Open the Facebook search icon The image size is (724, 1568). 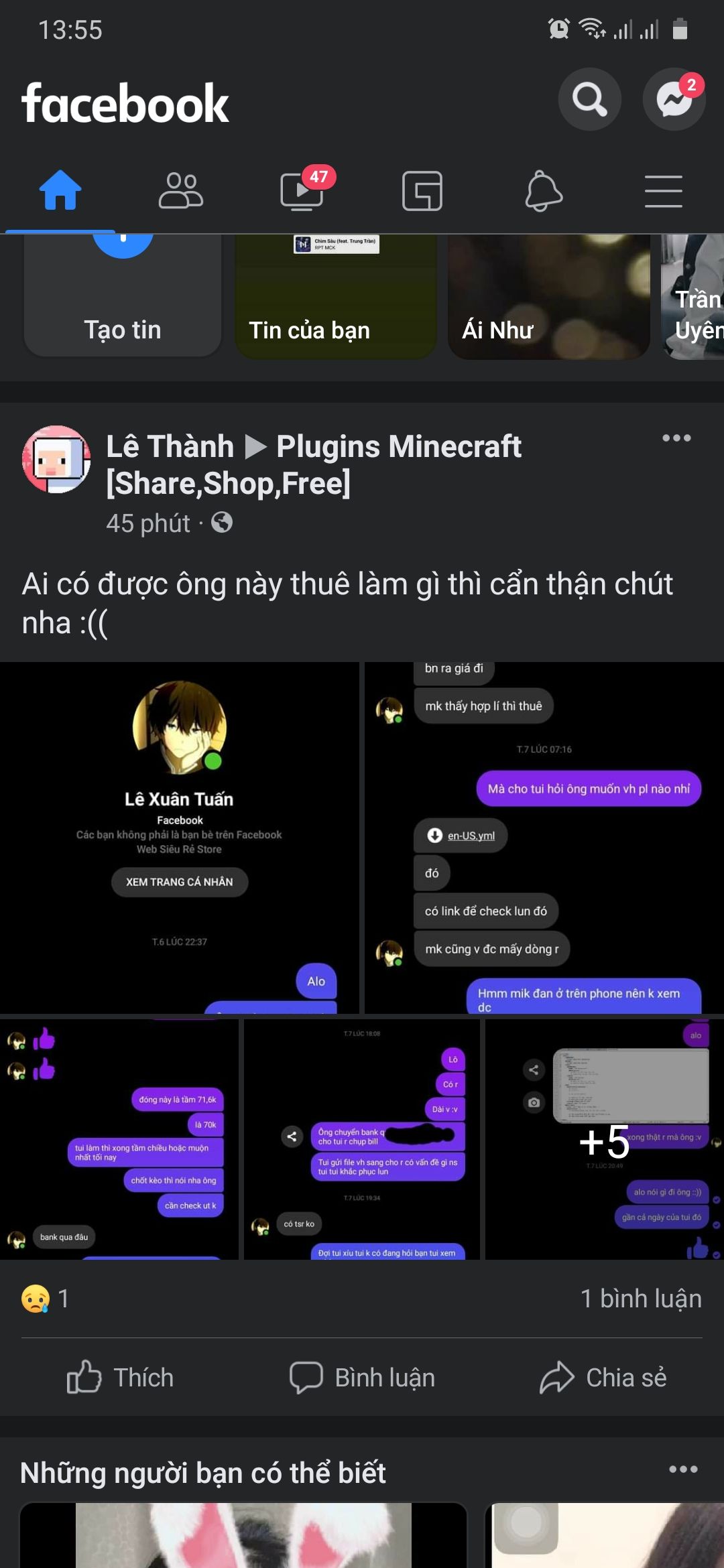click(x=590, y=99)
